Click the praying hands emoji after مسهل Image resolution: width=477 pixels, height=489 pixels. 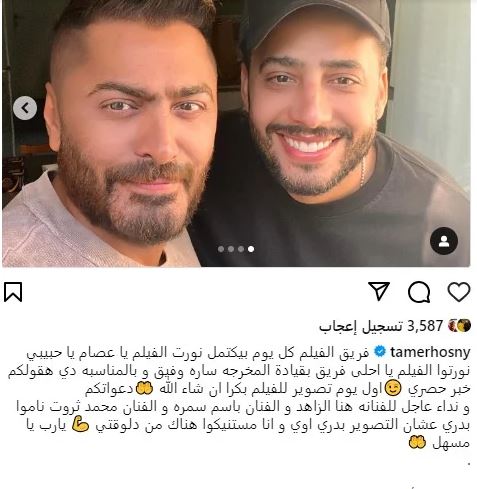417,443
